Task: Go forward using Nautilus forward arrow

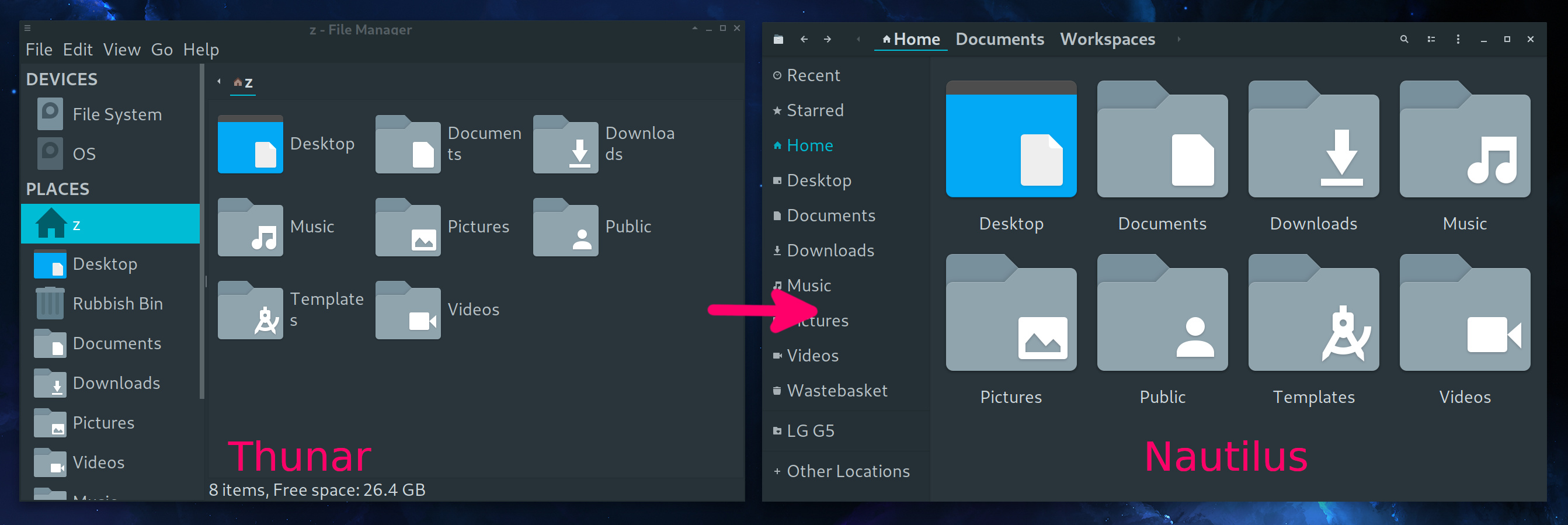Action: click(x=828, y=39)
